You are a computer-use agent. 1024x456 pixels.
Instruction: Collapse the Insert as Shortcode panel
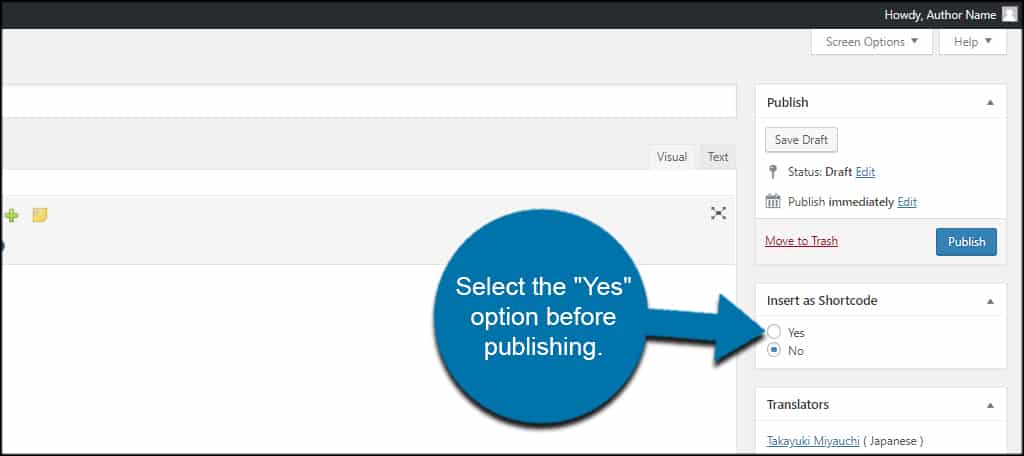click(990, 301)
